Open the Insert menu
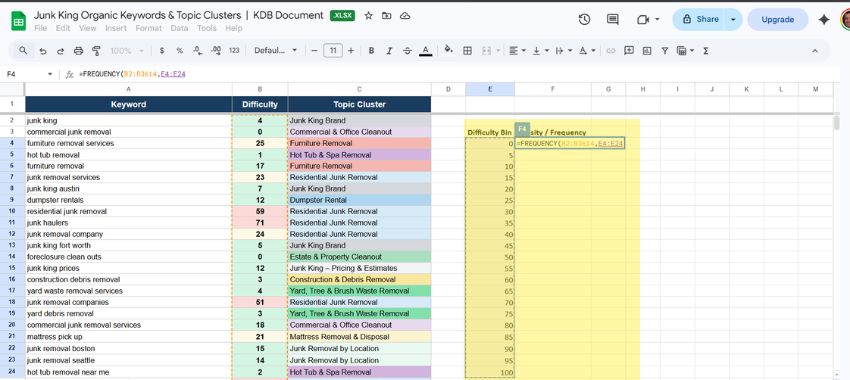This screenshot has height=380, width=850. (115, 28)
